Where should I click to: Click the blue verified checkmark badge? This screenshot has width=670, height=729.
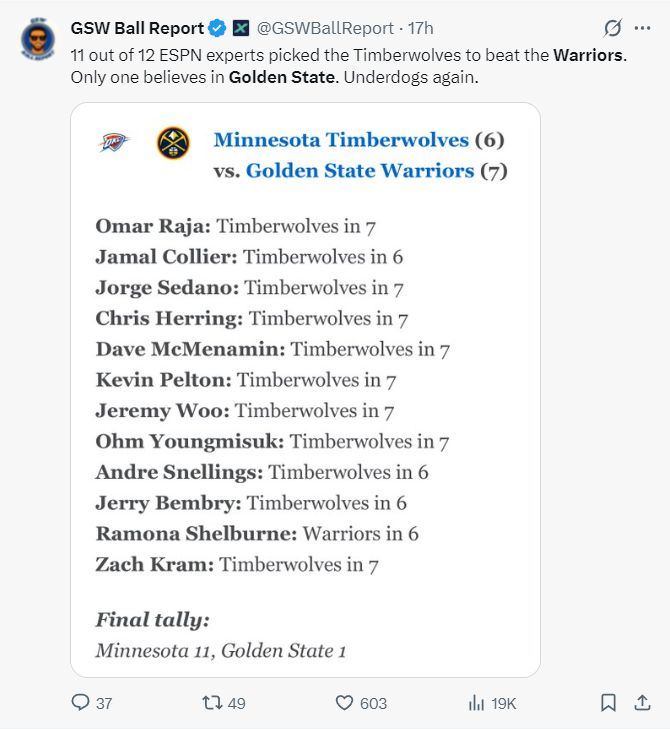pos(216,28)
